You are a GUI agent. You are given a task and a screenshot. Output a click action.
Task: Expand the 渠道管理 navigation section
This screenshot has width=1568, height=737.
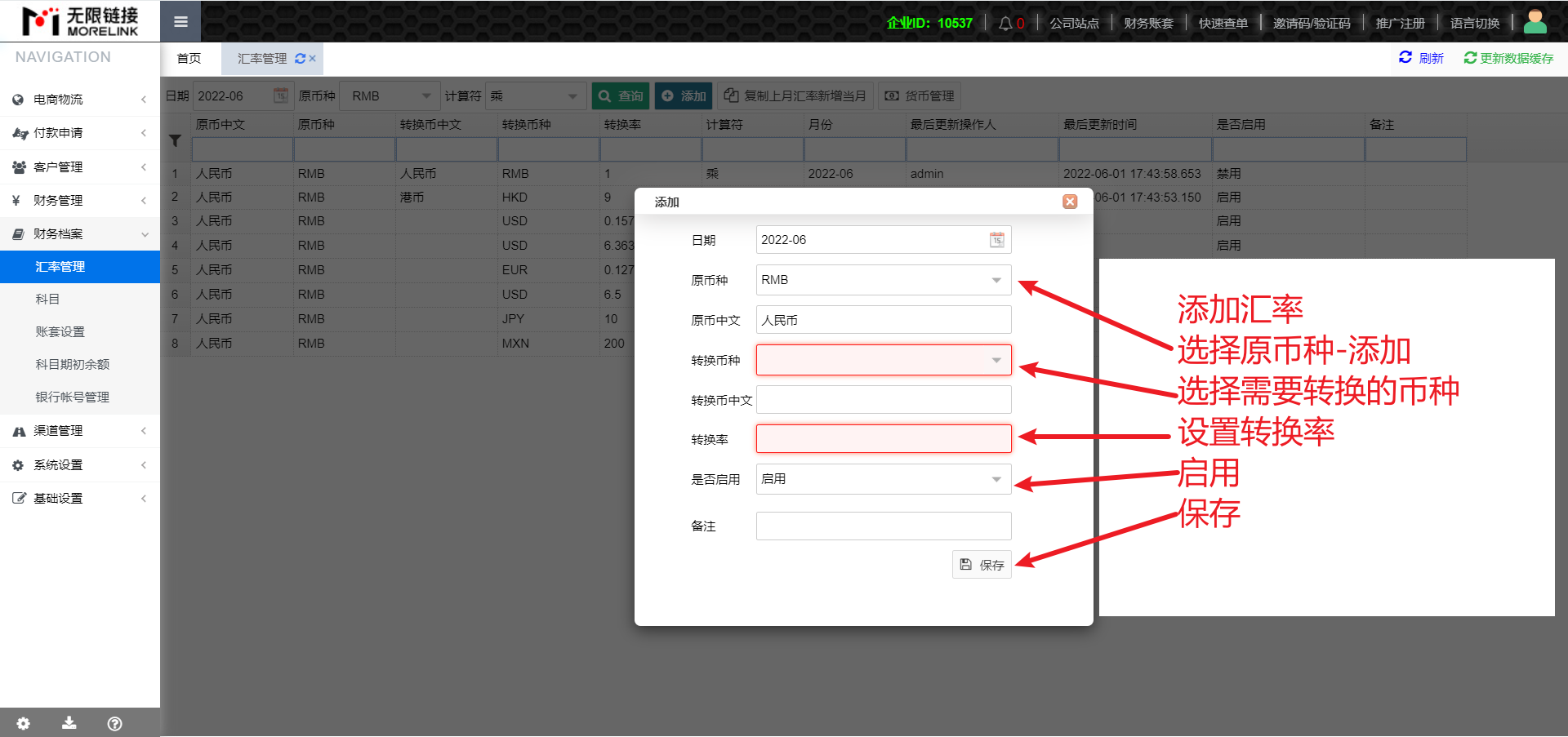pos(80,431)
